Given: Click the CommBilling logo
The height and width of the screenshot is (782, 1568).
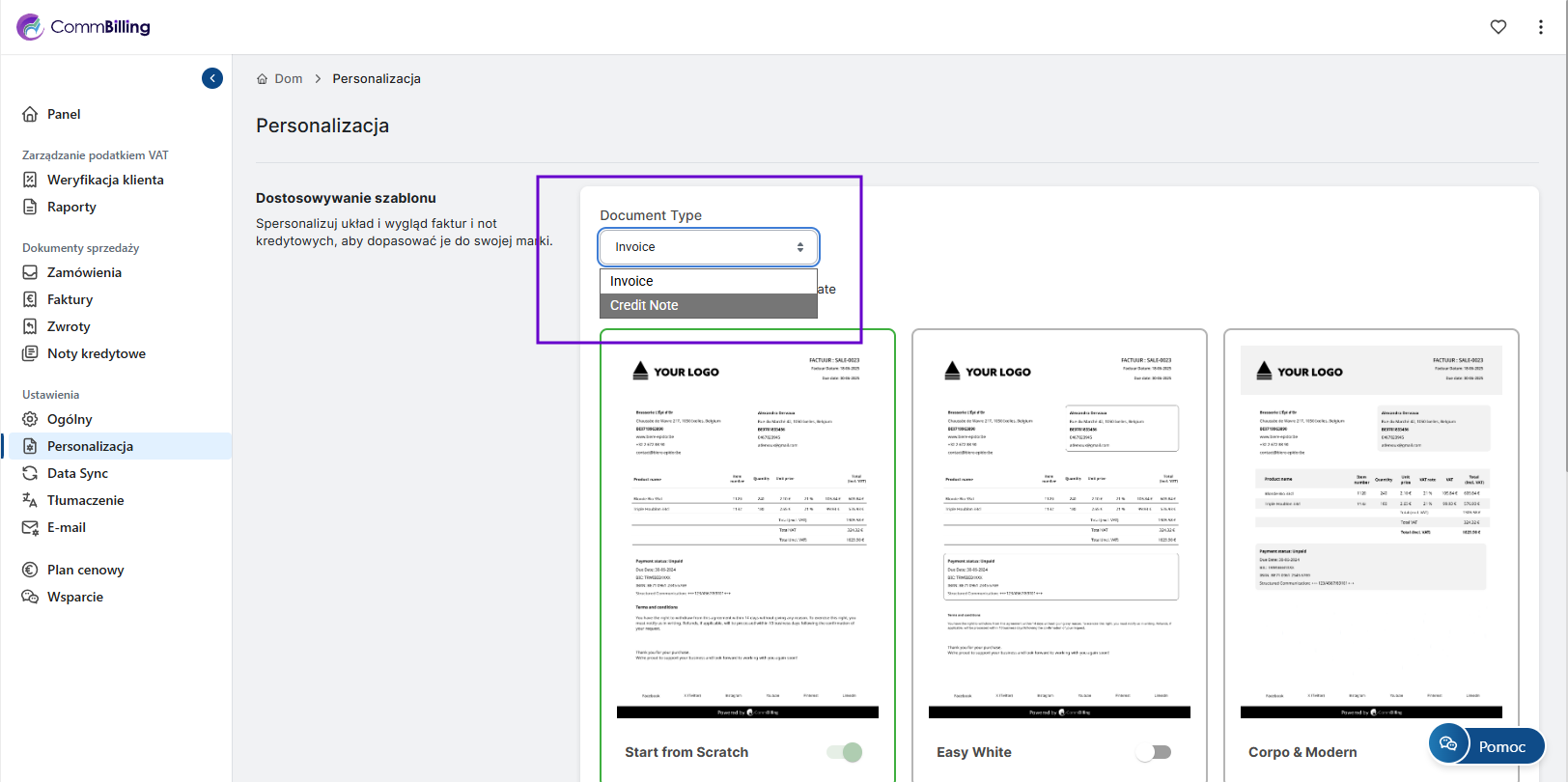Looking at the screenshot, I should point(84,27).
